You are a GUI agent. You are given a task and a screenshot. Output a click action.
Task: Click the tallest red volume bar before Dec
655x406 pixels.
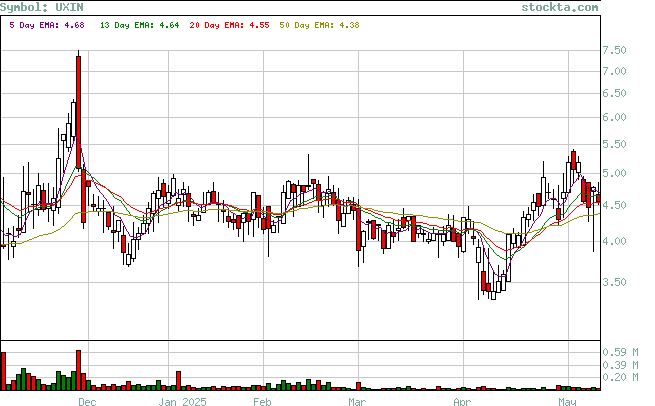79,370
